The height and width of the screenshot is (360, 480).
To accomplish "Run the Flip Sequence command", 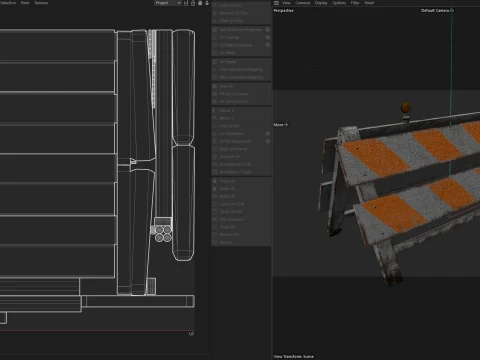I will (241, 219).
